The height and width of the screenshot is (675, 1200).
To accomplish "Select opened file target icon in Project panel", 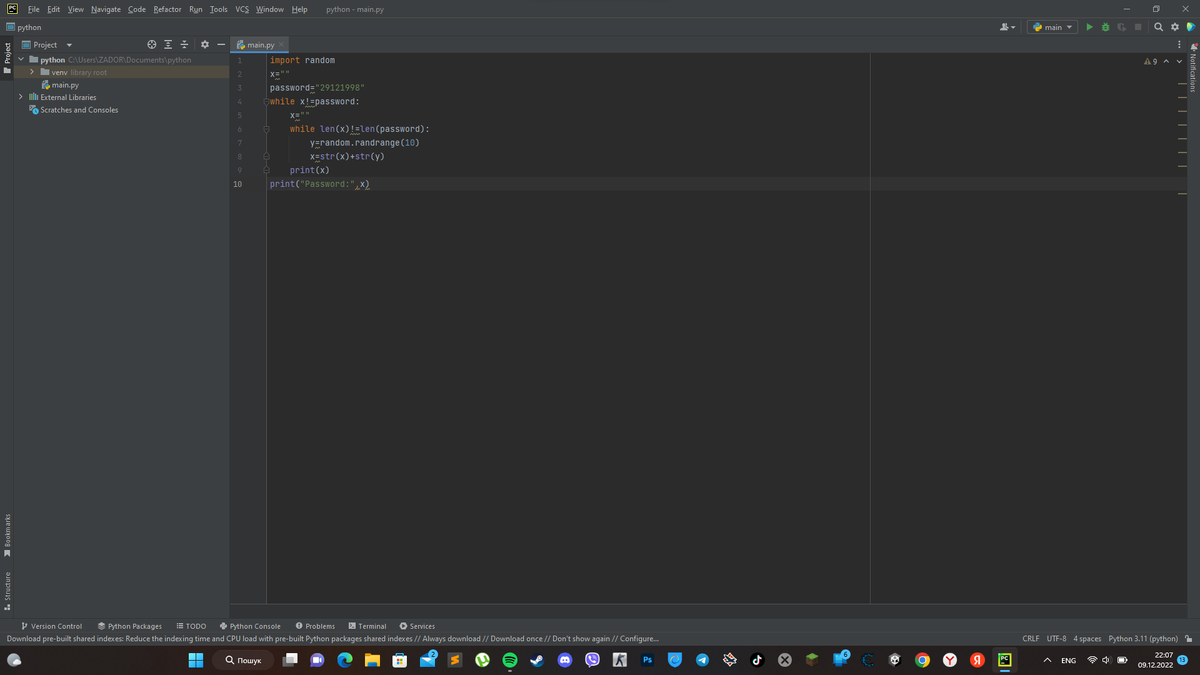I will point(152,45).
